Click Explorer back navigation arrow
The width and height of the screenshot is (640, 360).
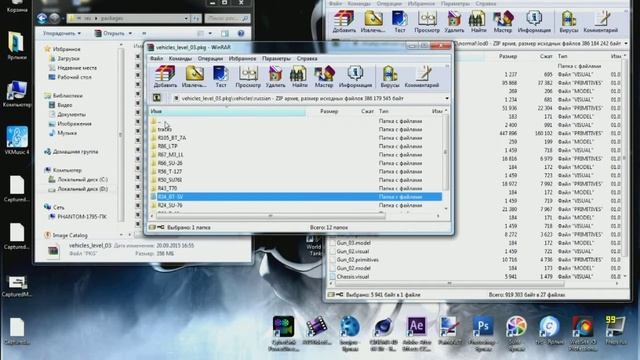point(42,18)
